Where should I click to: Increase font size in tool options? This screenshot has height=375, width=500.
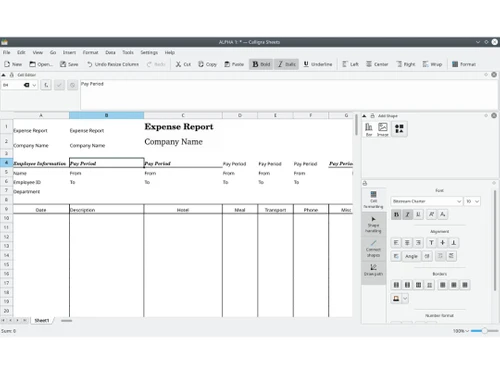(431, 214)
